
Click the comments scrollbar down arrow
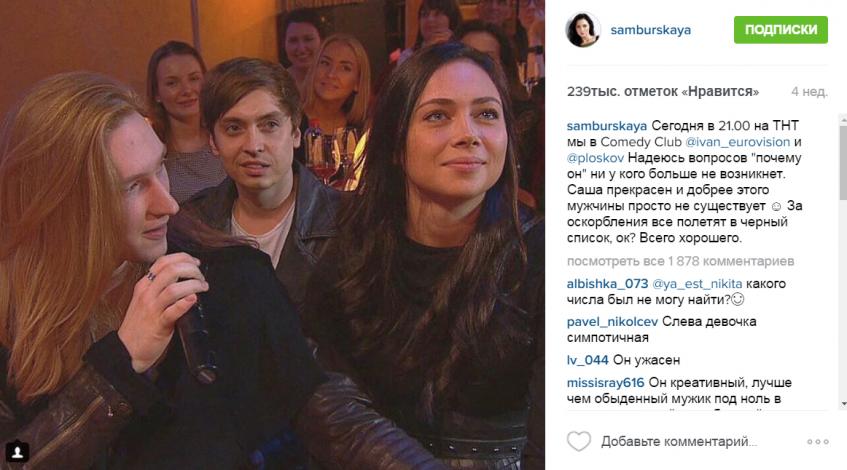(843, 404)
